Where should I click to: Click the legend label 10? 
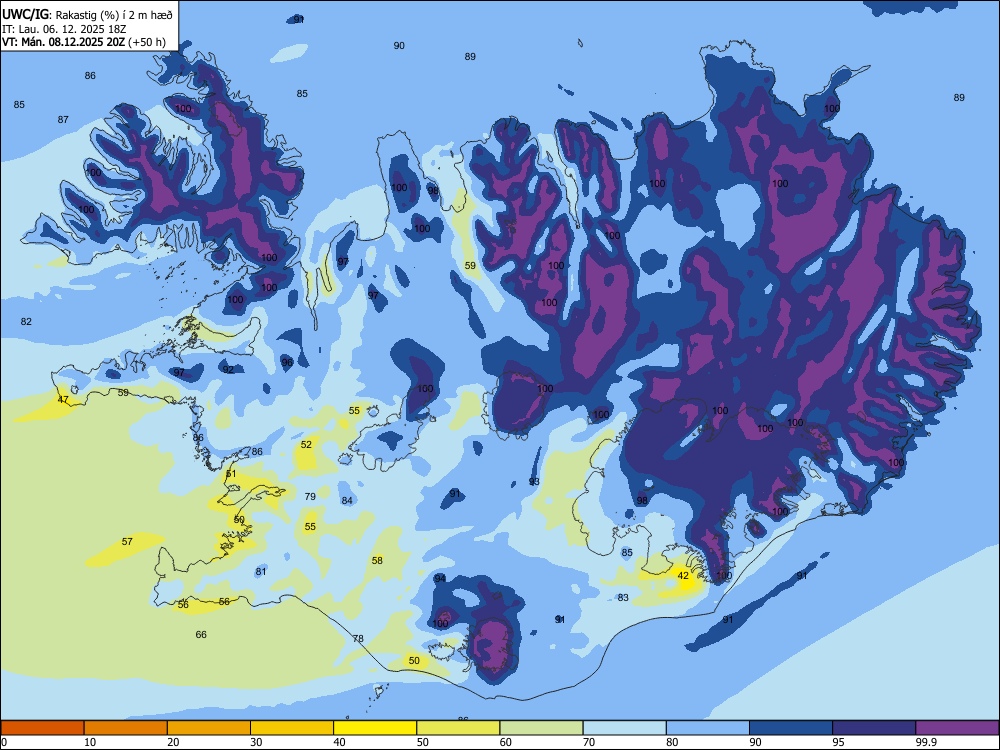click(90, 742)
